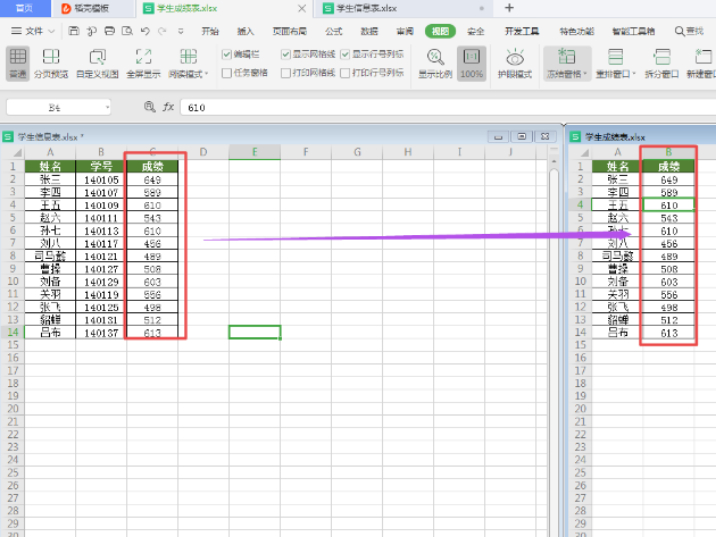Turn on 护眼模式 eye protection mode
The height and width of the screenshot is (537, 716).
[x=515, y=63]
